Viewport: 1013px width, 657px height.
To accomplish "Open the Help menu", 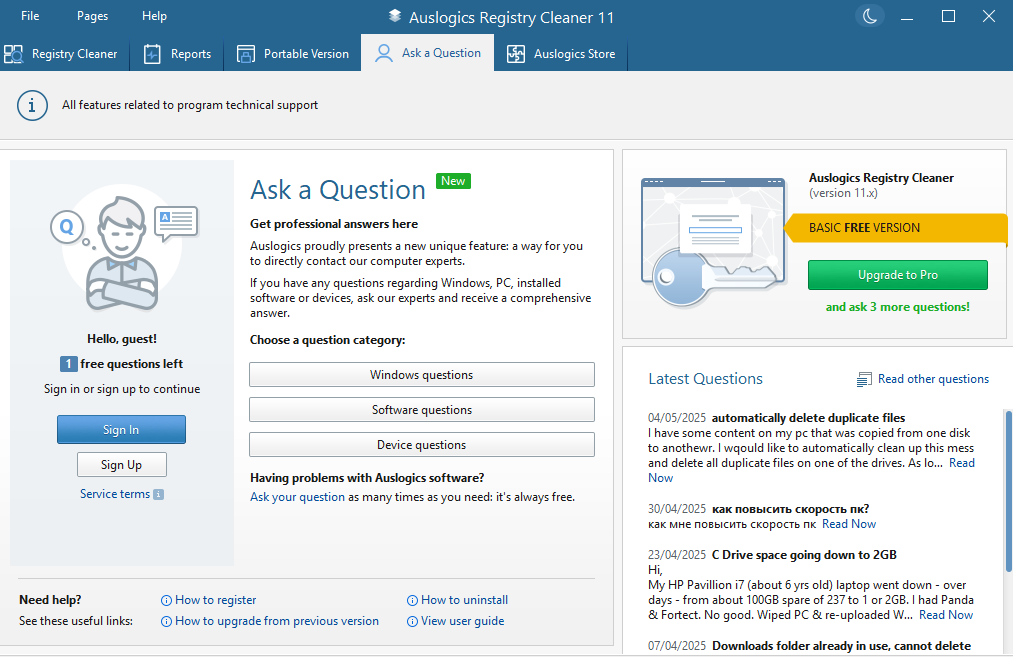I will point(154,16).
